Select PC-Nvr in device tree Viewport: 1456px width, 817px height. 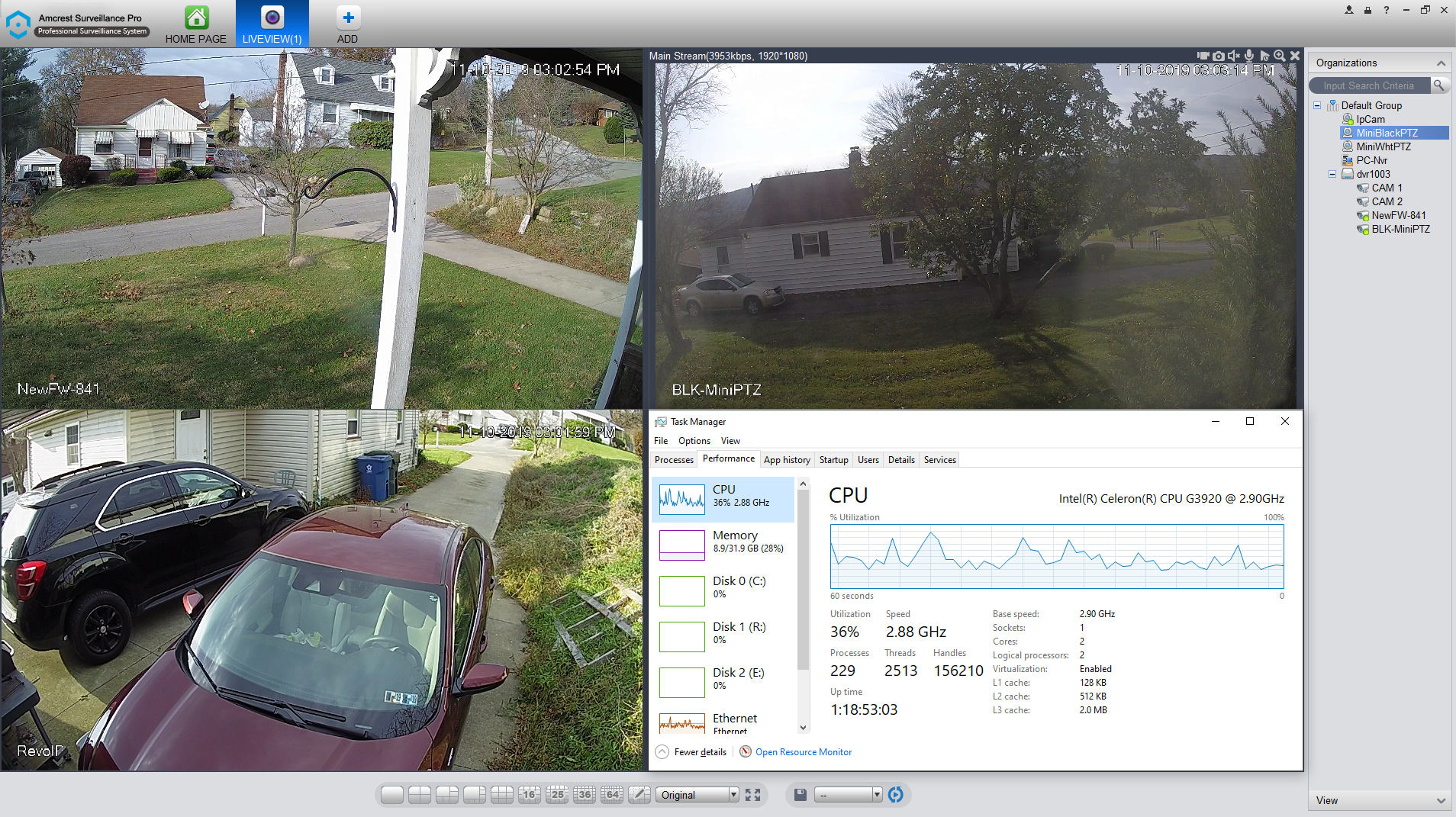[1372, 160]
